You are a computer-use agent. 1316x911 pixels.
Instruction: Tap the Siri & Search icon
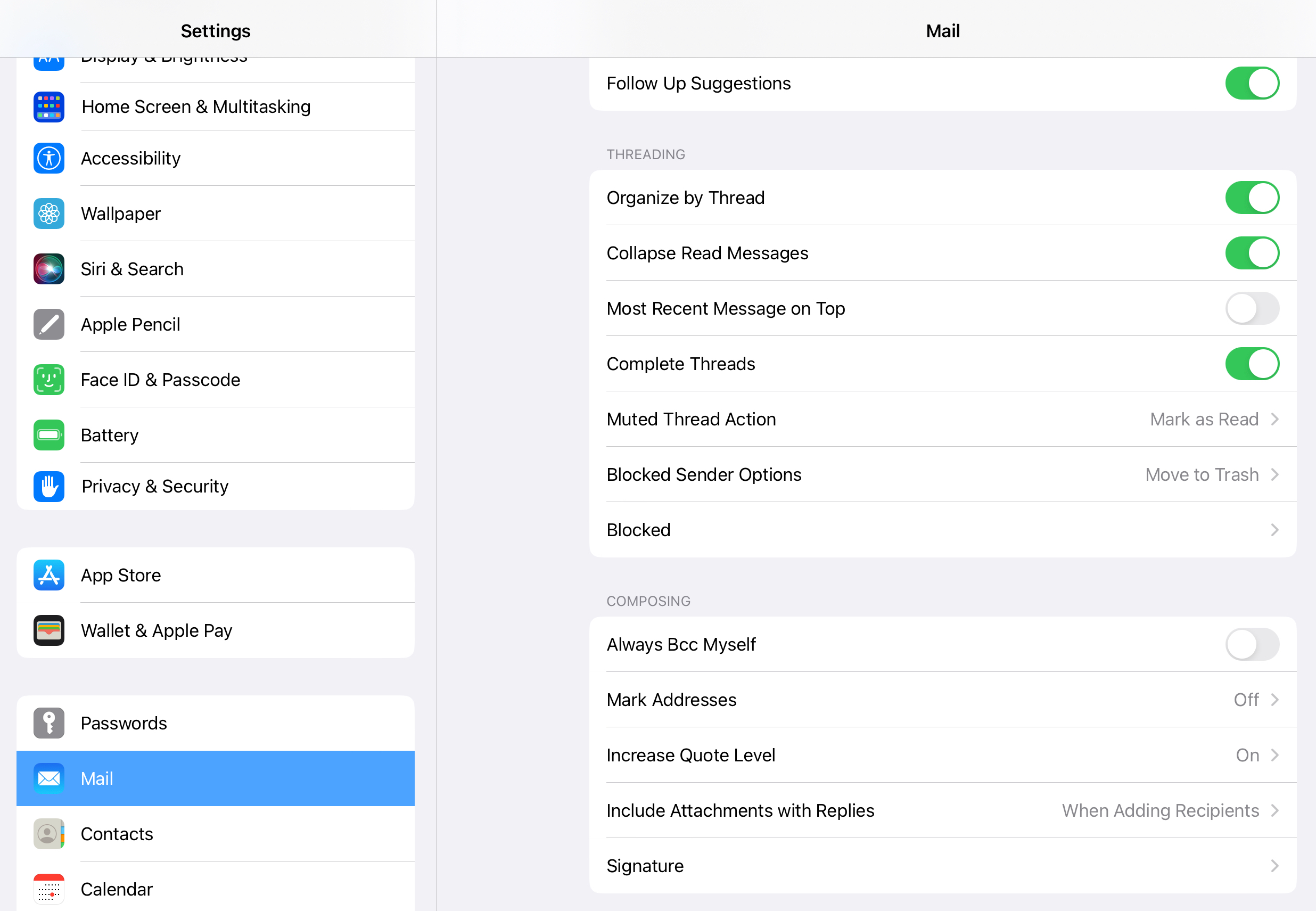click(48, 269)
